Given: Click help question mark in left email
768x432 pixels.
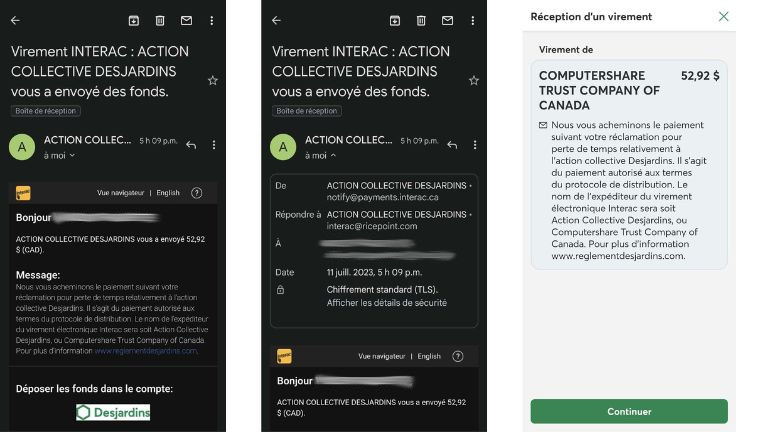Looking at the screenshot, I should (196, 193).
